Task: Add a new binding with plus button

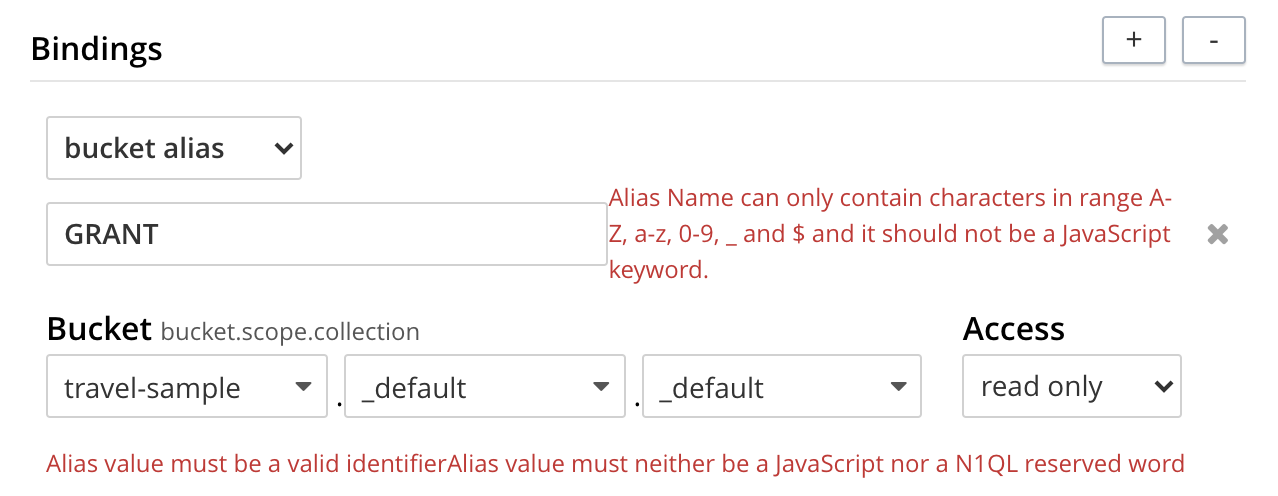Action: pos(1133,40)
